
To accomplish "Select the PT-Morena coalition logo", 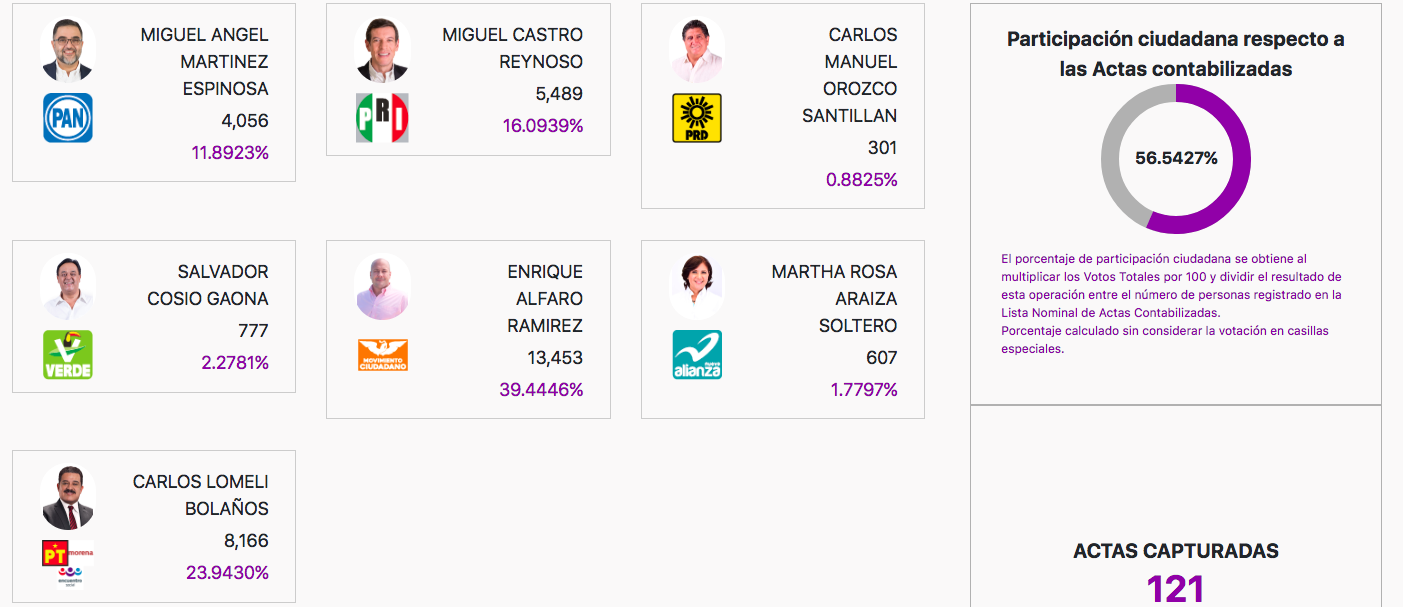I will [55, 552].
